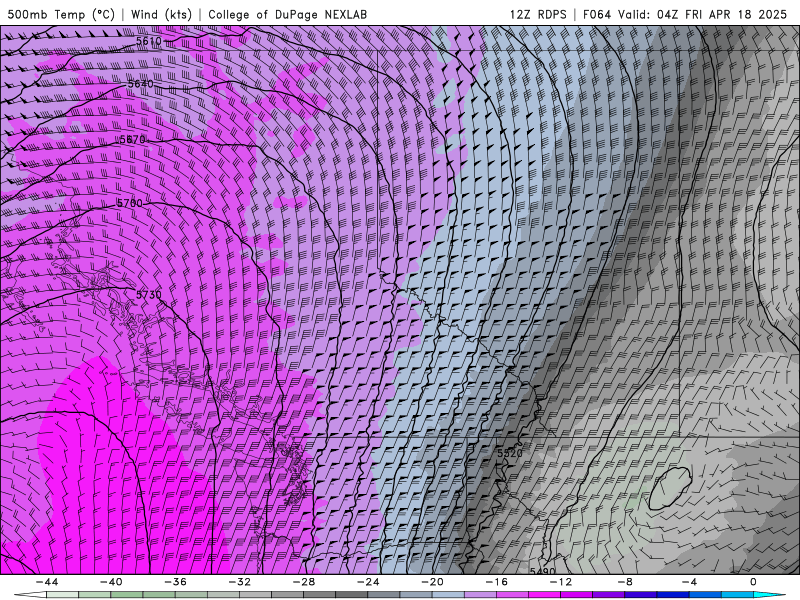Select the 5700 height contour label

tap(130, 203)
